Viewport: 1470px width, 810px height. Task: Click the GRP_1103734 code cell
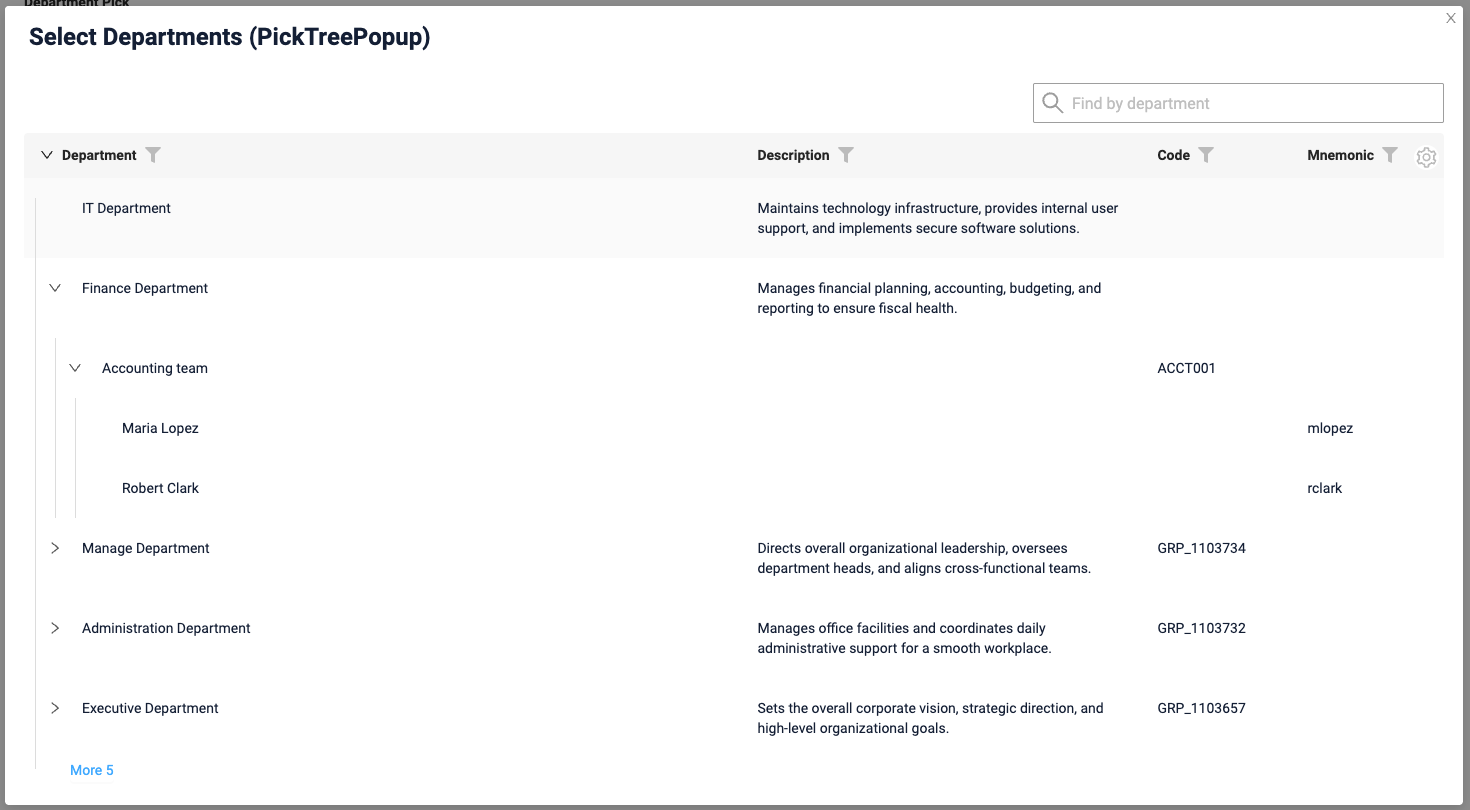(x=1201, y=548)
